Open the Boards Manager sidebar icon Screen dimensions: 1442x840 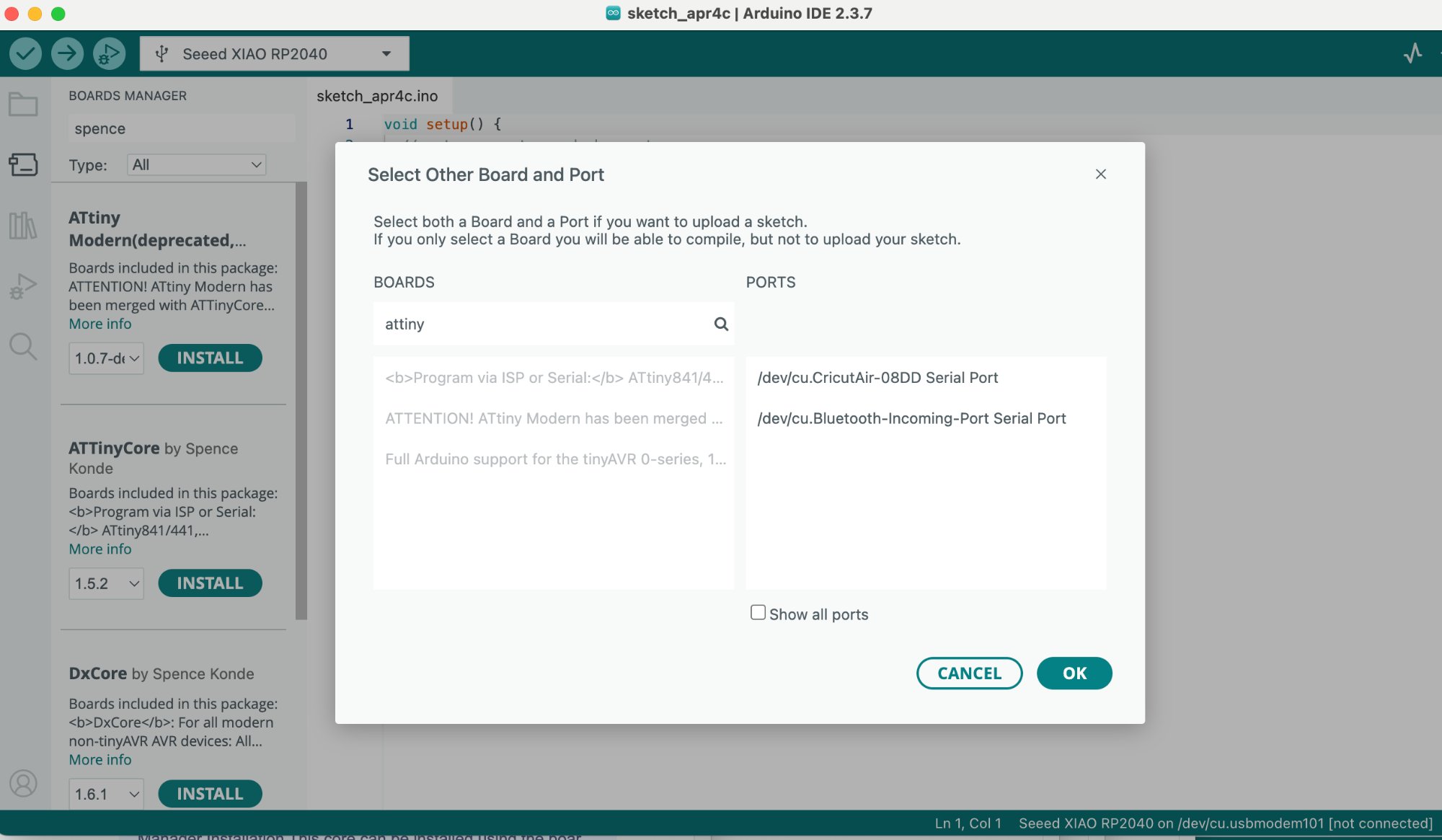(x=23, y=164)
